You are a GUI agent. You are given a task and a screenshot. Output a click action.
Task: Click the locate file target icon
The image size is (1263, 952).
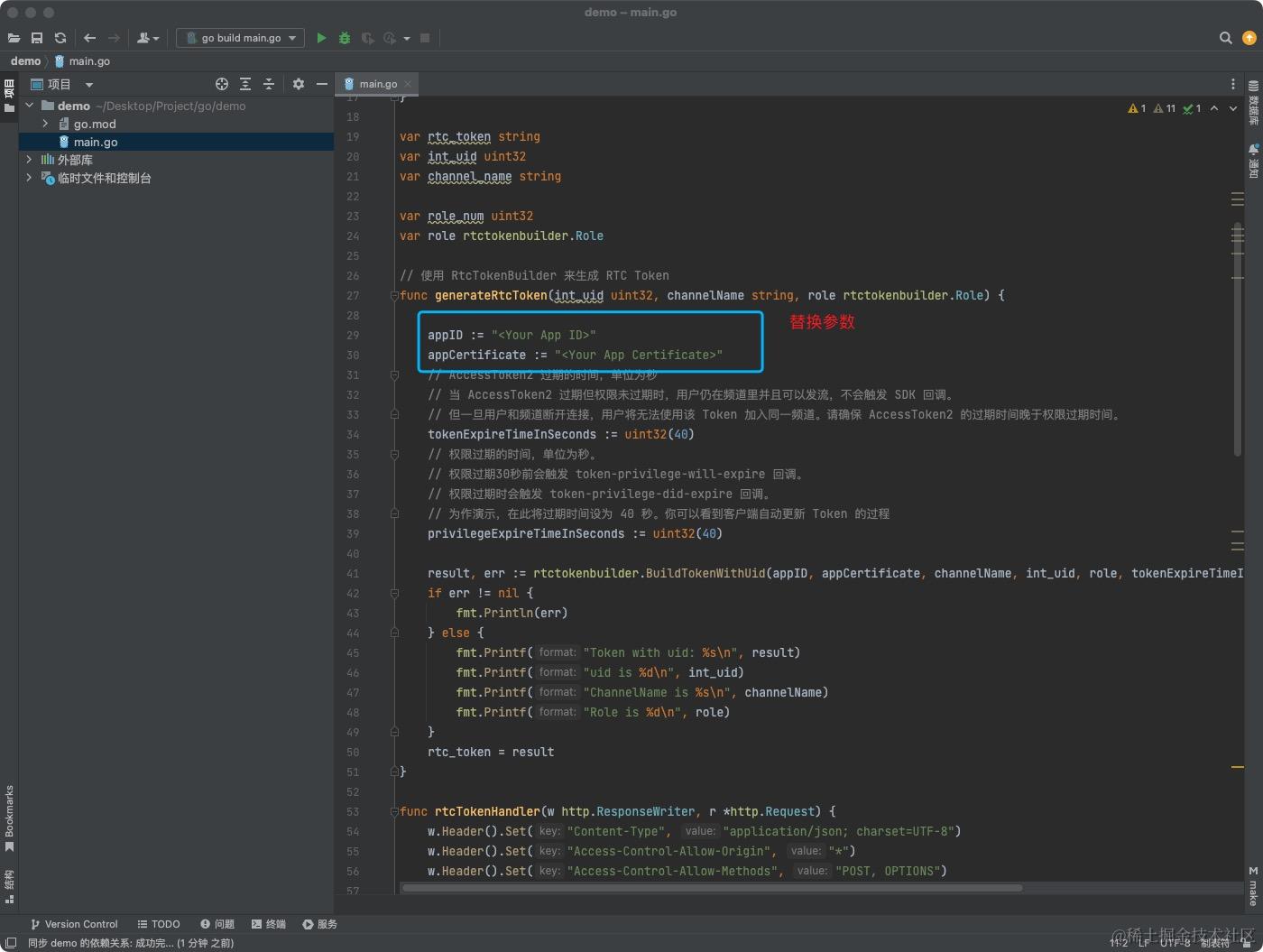(222, 84)
